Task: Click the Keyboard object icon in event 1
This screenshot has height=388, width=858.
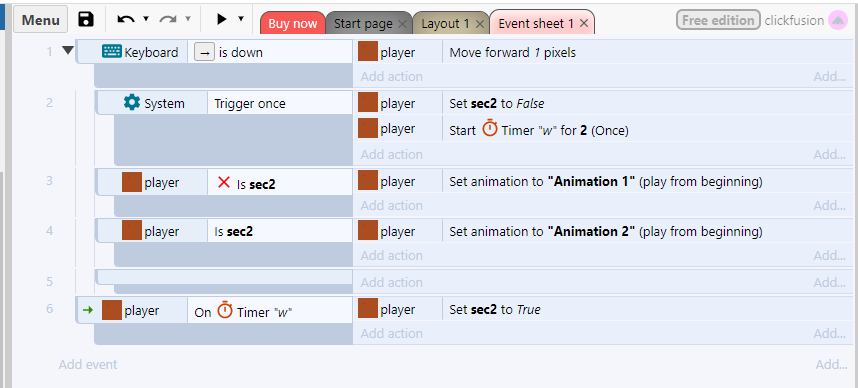Action: [x=112, y=52]
